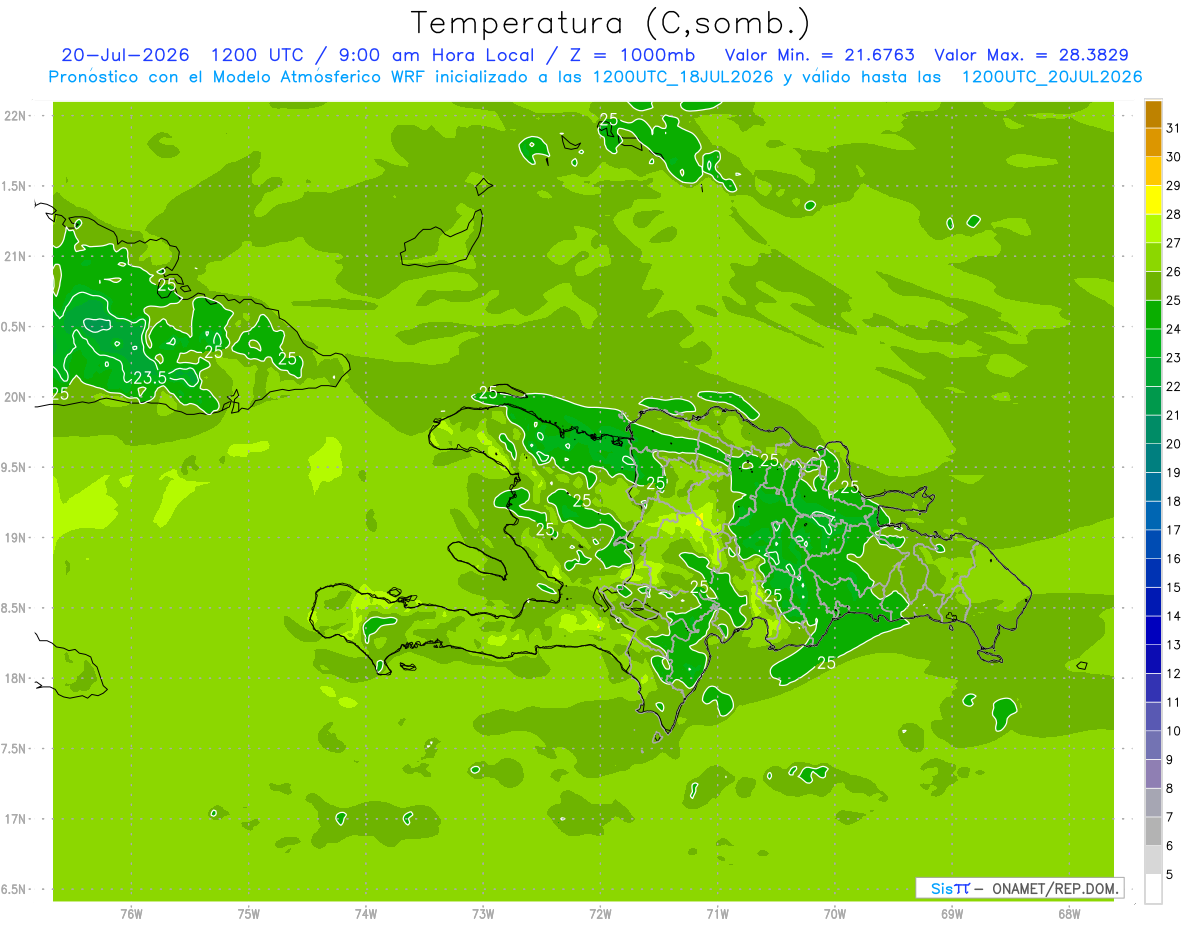Image resolution: width=1200 pixels, height=927 pixels.
Task: Click the '73W' longitude axis label
Action: click(483, 914)
